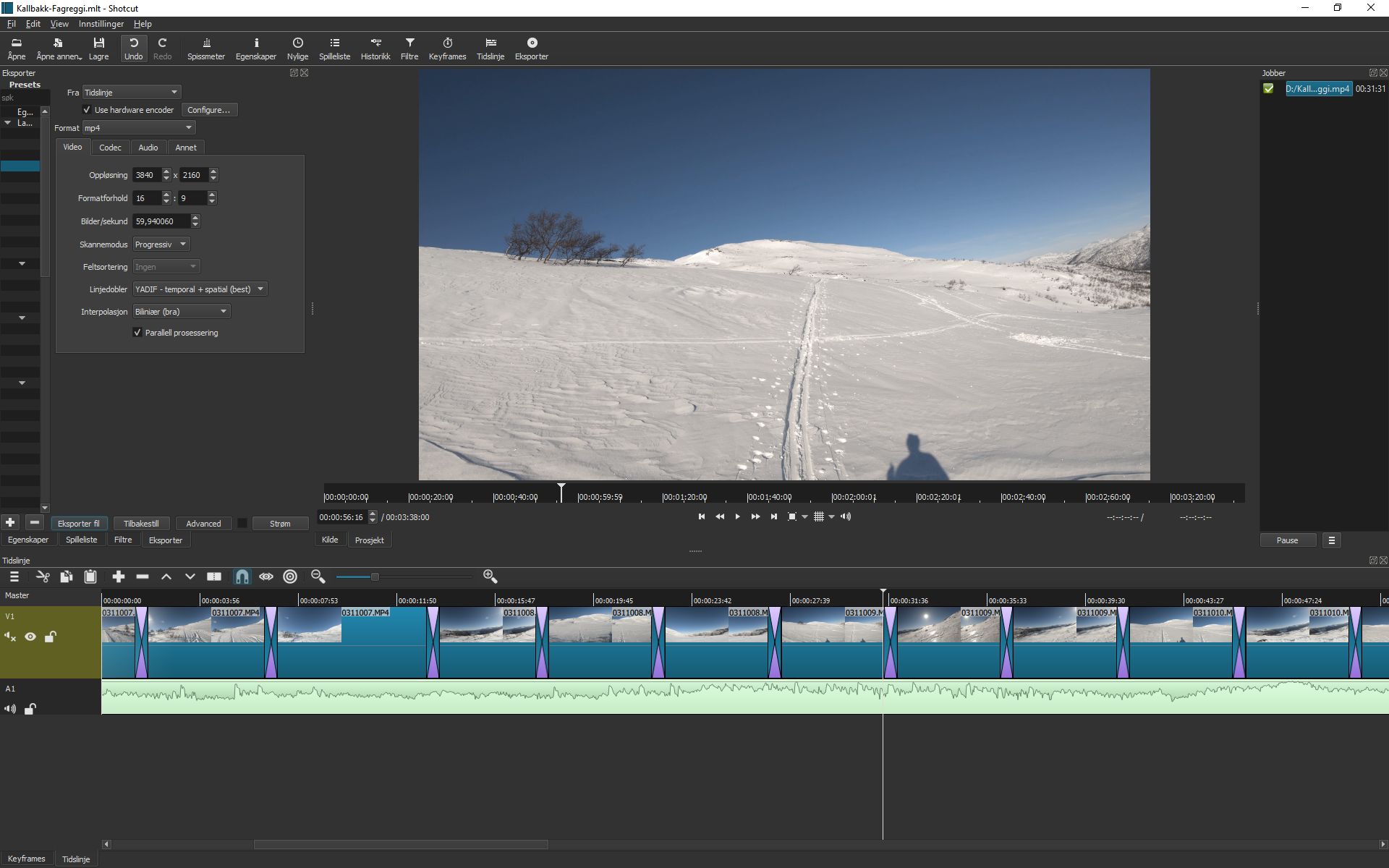
Task: Click the Lagre save icon
Action: pos(98,48)
